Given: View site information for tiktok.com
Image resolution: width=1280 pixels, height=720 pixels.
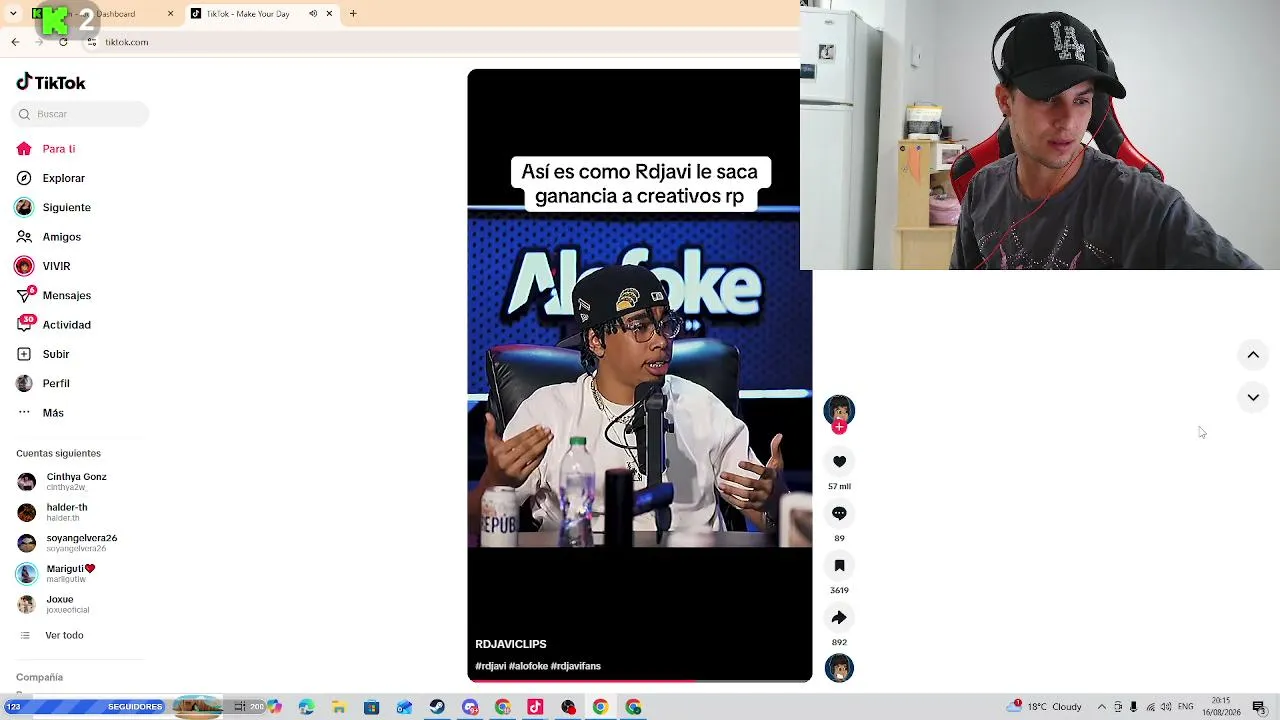Looking at the screenshot, I should click(x=92, y=42).
